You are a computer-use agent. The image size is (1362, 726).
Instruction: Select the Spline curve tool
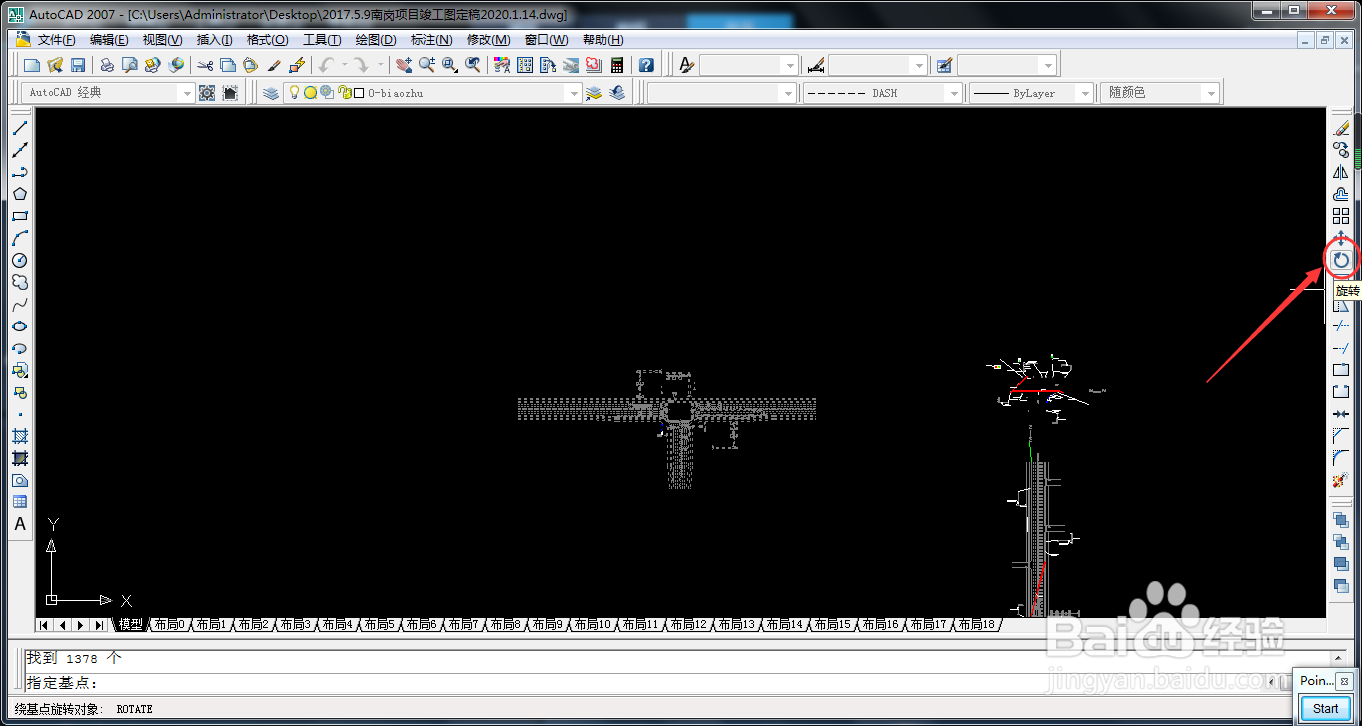pyautogui.click(x=20, y=304)
